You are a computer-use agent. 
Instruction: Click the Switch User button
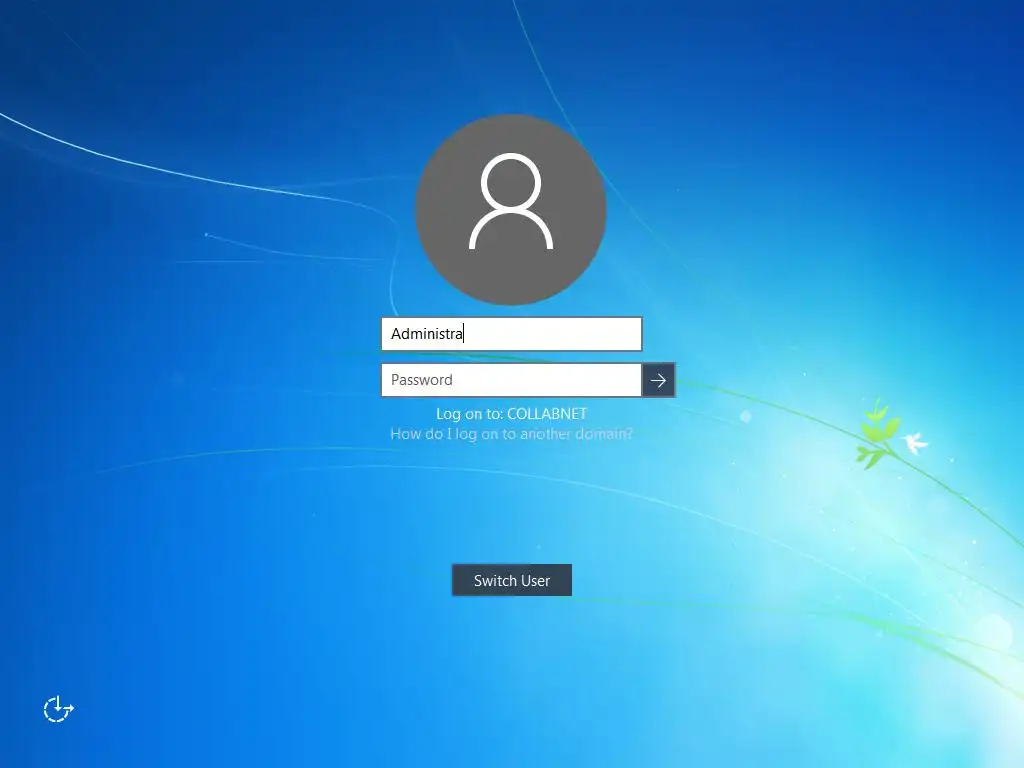(512, 580)
